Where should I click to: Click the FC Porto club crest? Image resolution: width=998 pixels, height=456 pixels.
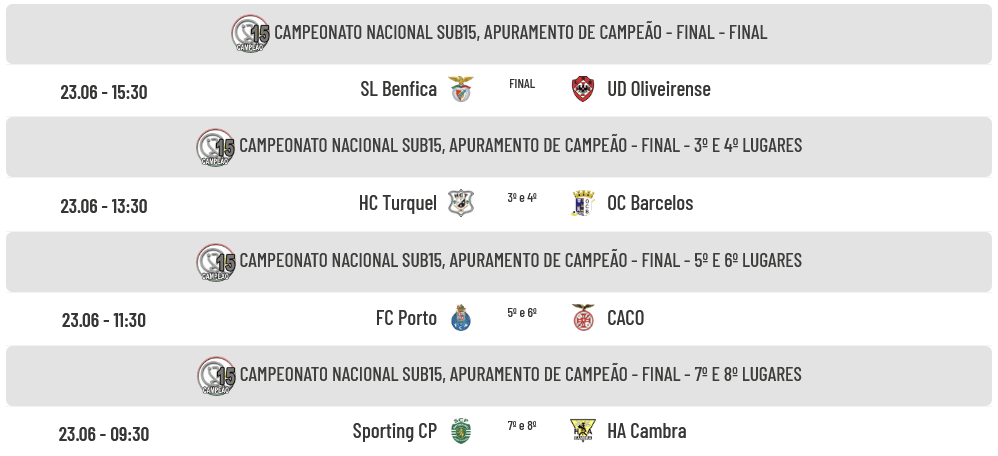(x=461, y=318)
